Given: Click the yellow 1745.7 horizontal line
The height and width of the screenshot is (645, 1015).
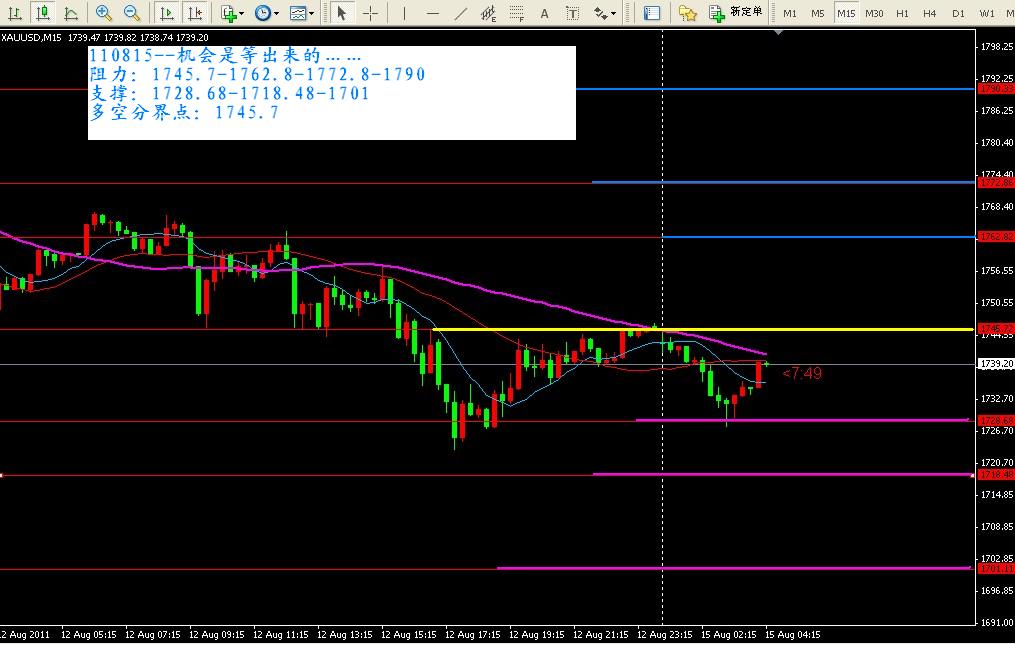Looking at the screenshot, I should tap(700, 329).
